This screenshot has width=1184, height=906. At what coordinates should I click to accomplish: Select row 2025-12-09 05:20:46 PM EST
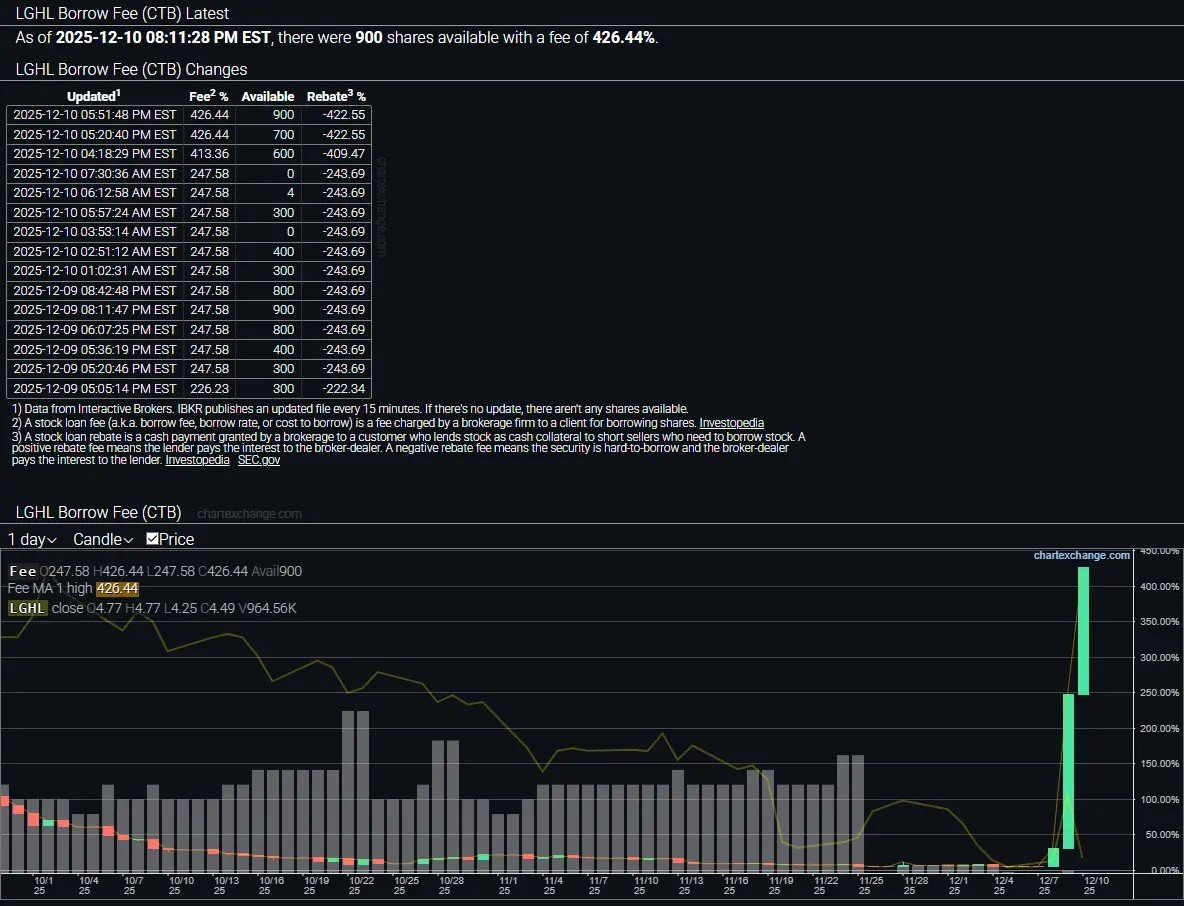pyautogui.click(x=189, y=368)
